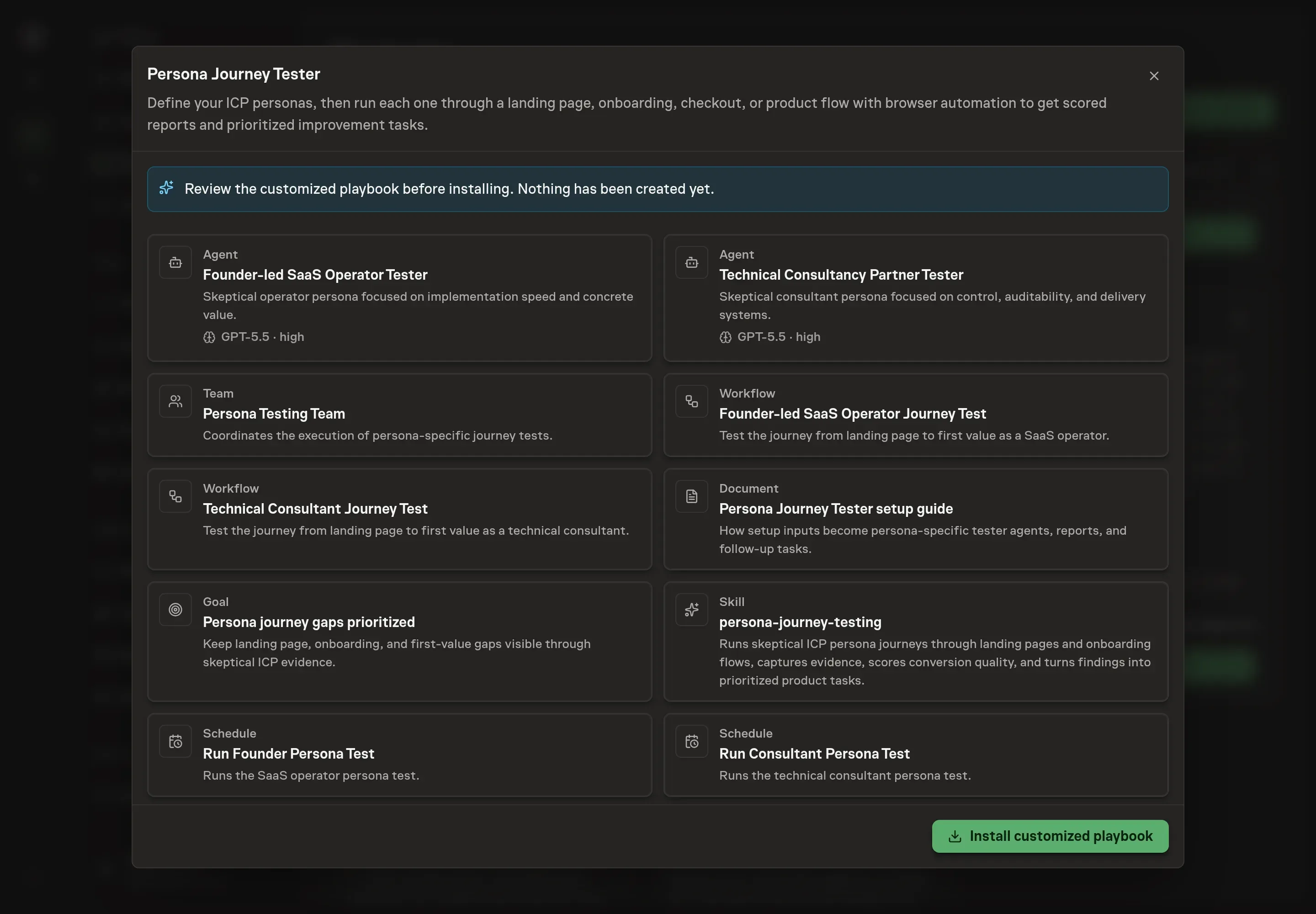This screenshot has height=914, width=1316.
Task: Click 'Coordinates the execution of persona-specific journey tests'
Action: pyautogui.click(x=377, y=435)
